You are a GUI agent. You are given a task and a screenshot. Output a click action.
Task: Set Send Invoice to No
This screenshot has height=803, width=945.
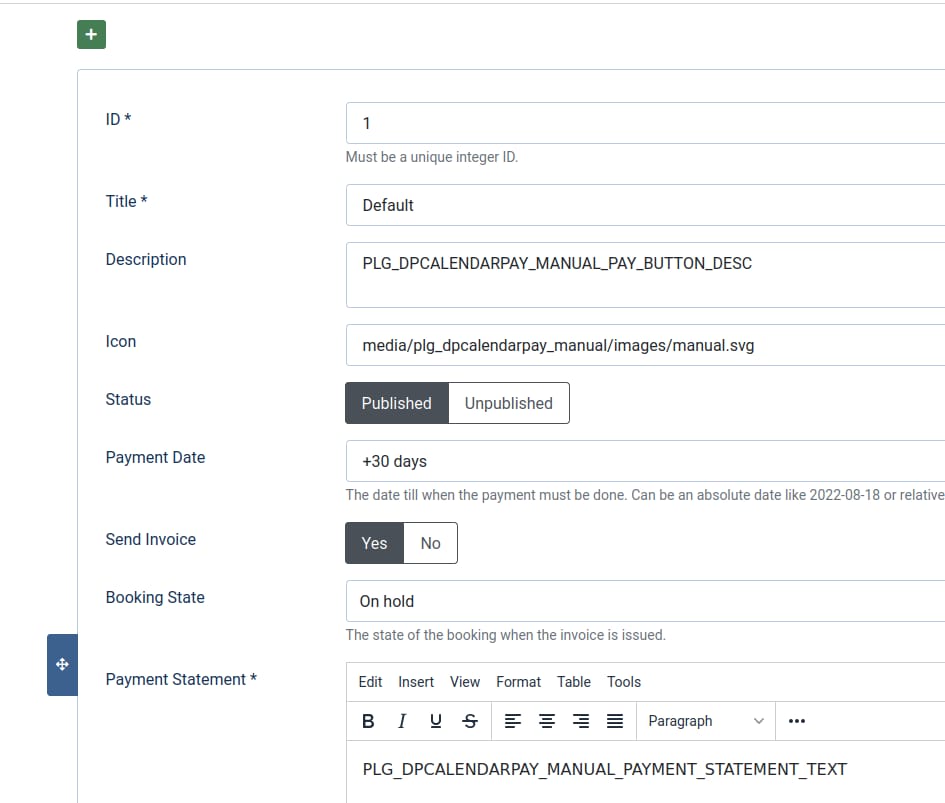(x=430, y=543)
